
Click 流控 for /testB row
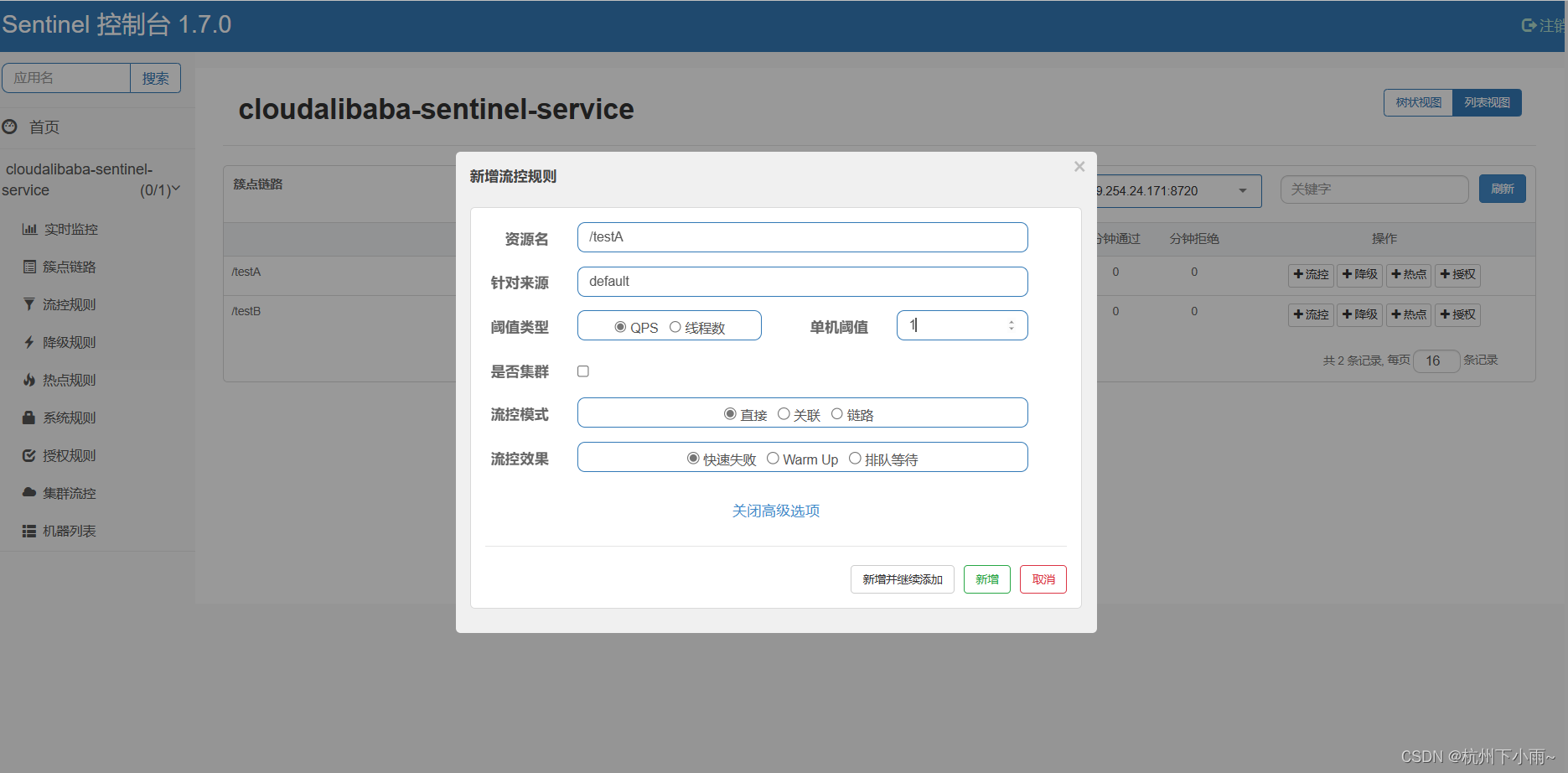tap(1311, 314)
